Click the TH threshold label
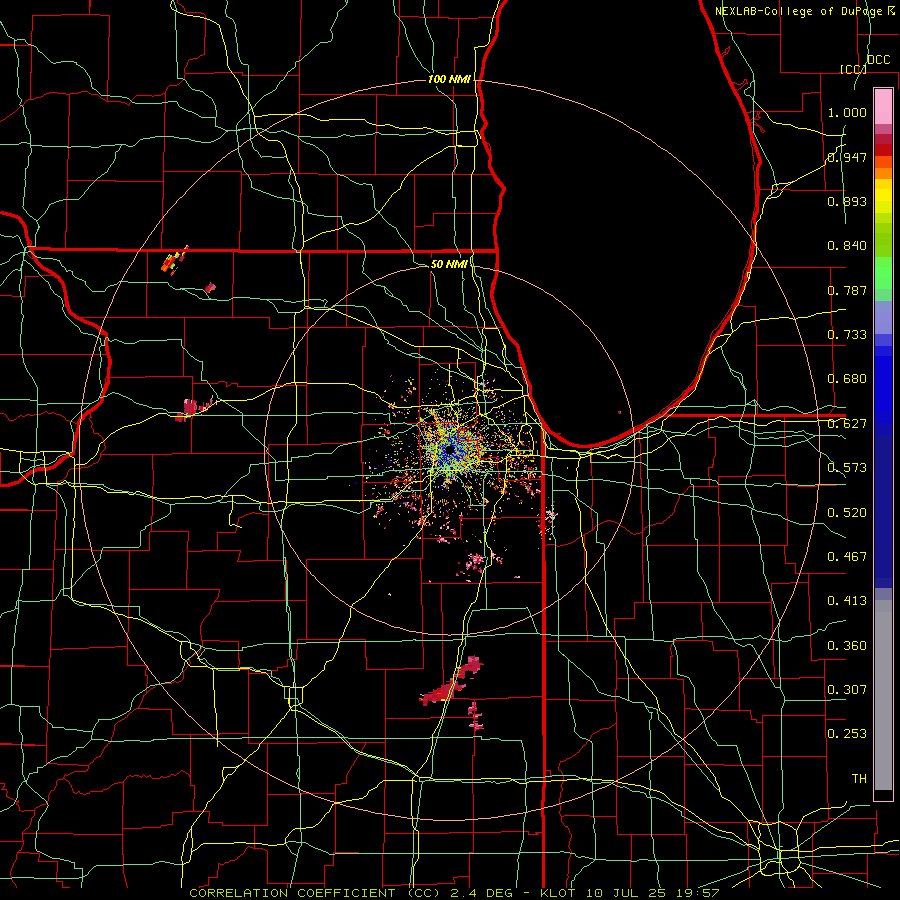Screen dimensions: 900x900 coord(859,779)
